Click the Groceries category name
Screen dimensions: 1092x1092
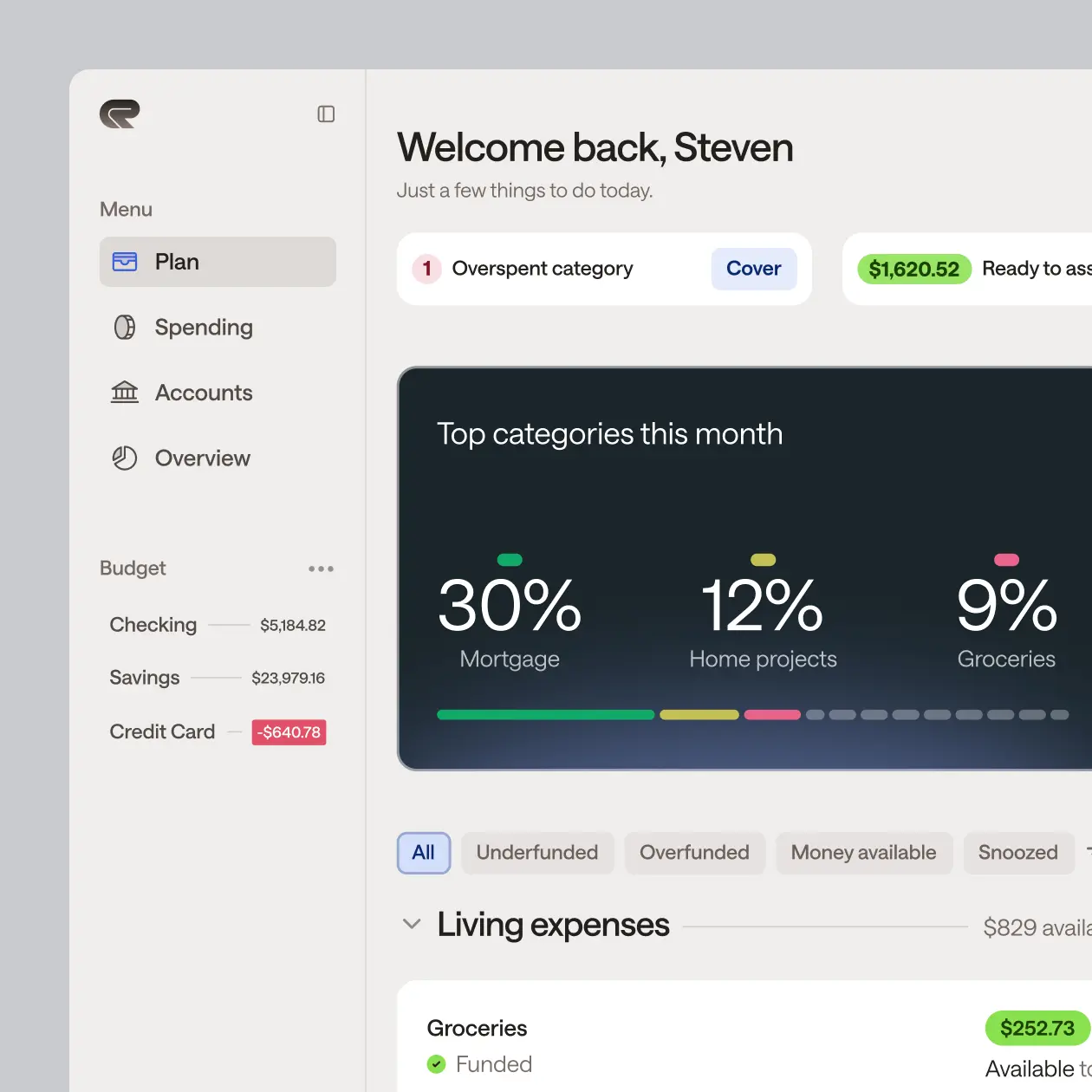point(477,1028)
